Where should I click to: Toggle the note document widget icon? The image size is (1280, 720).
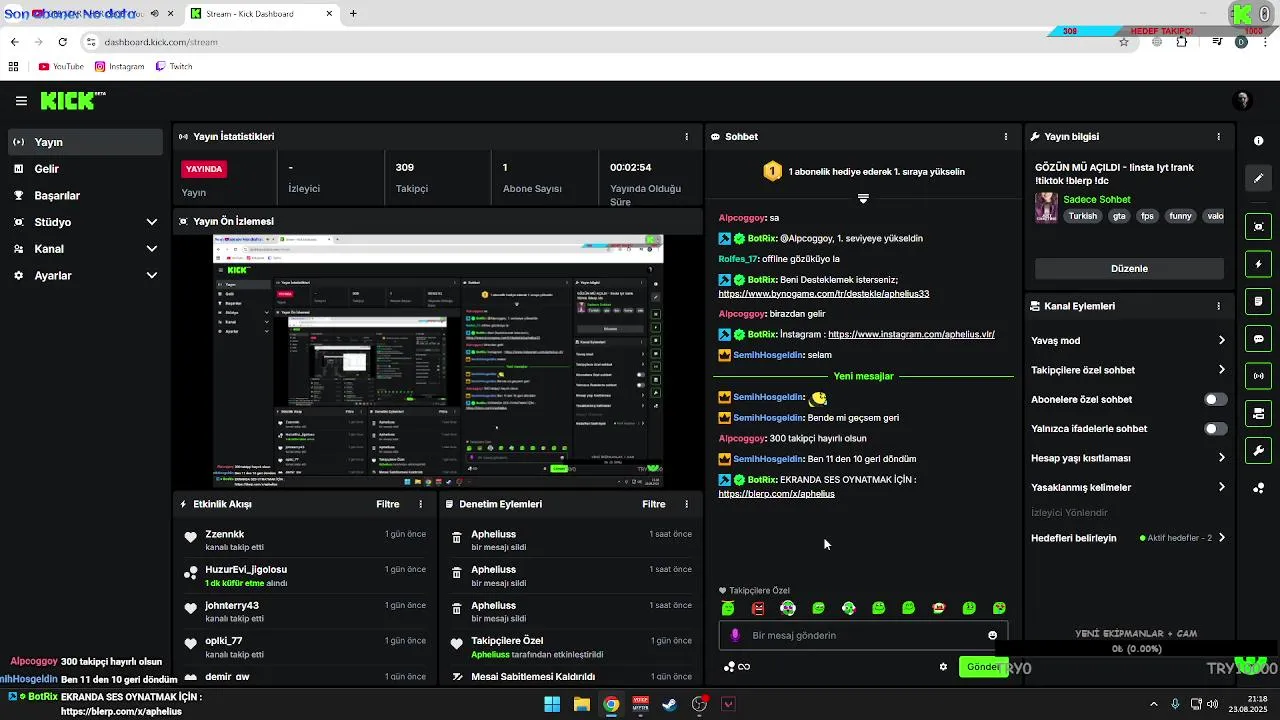pyautogui.click(x=1259, y=301)
